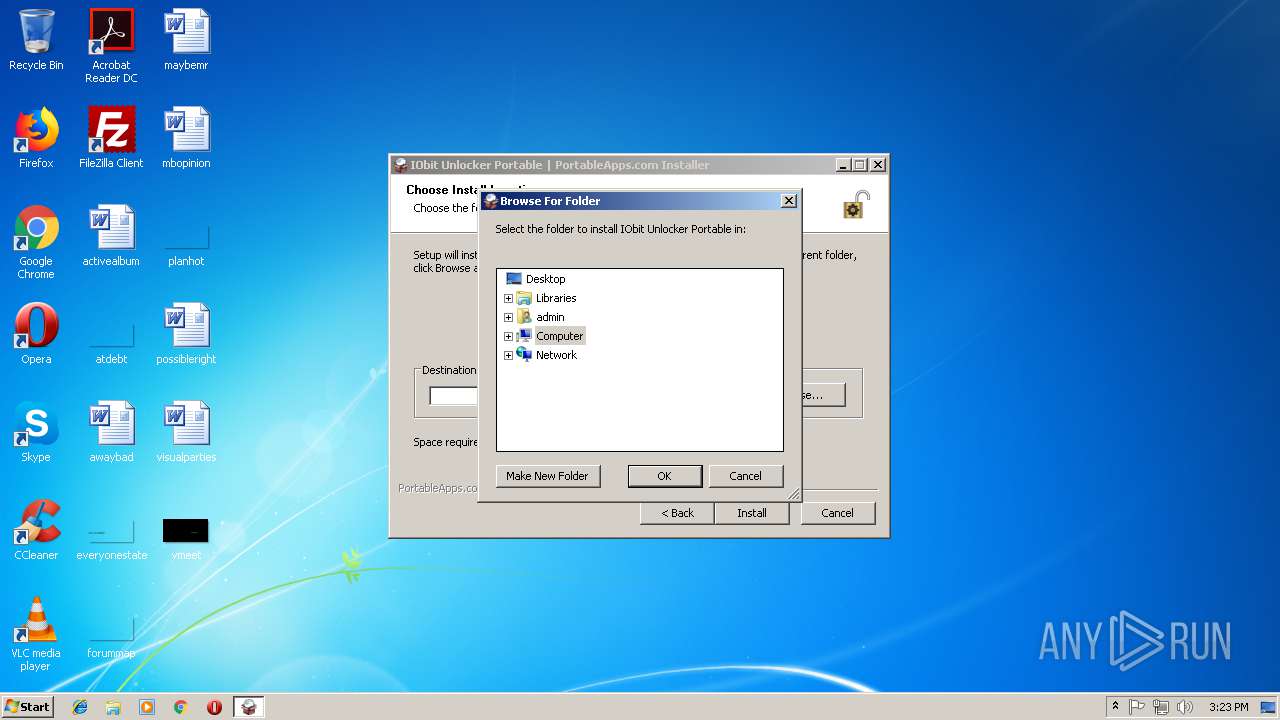Image resolution: width=1280 pixels, height=720 pixels.
Task: Open the volume speaker tray icon
Action: coord(1184,707)
